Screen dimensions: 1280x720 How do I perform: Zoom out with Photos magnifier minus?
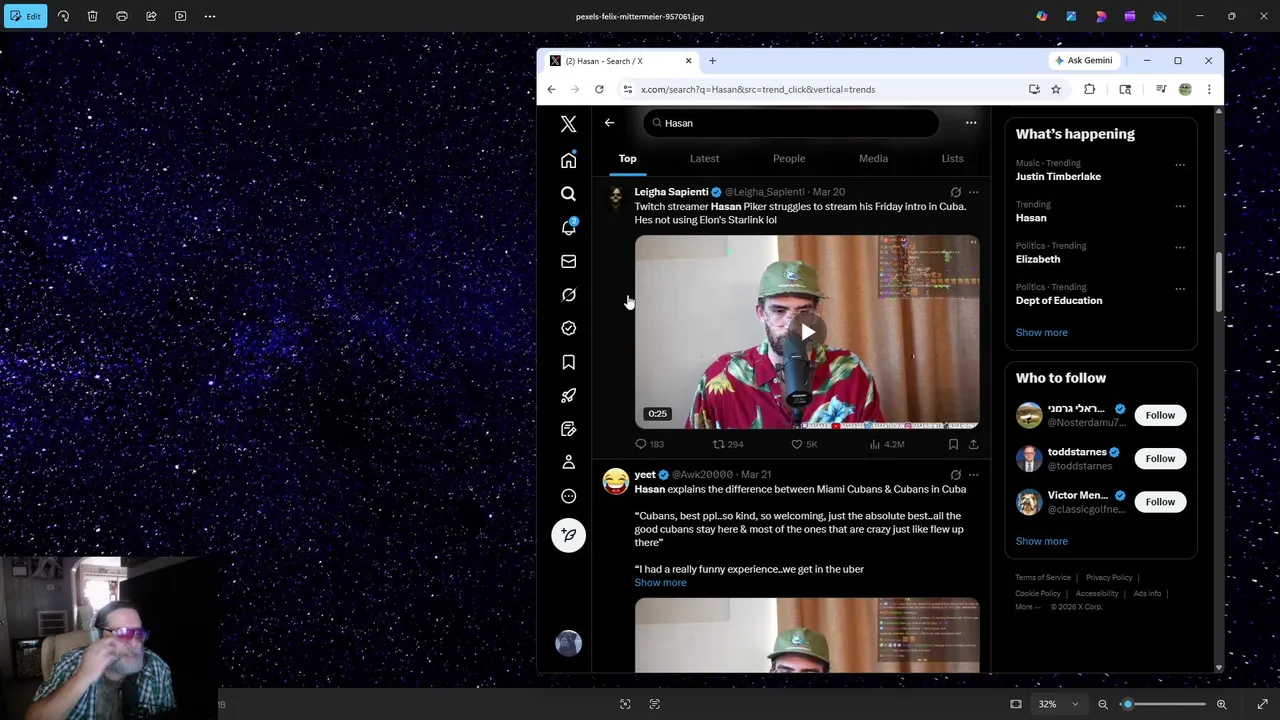point(1103,704)
